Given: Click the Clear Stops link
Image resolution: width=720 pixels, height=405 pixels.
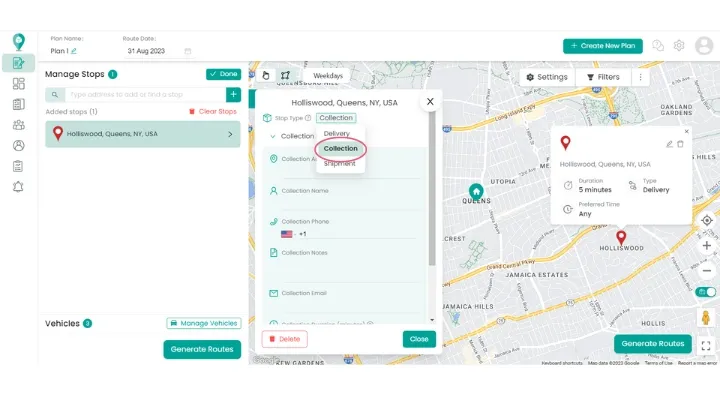Looking at the screenshot, I should [x=213, y=112].
